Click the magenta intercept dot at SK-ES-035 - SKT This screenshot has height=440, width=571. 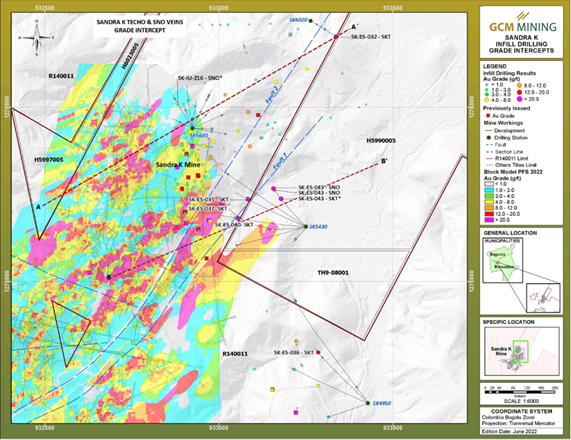pos(248,199)
